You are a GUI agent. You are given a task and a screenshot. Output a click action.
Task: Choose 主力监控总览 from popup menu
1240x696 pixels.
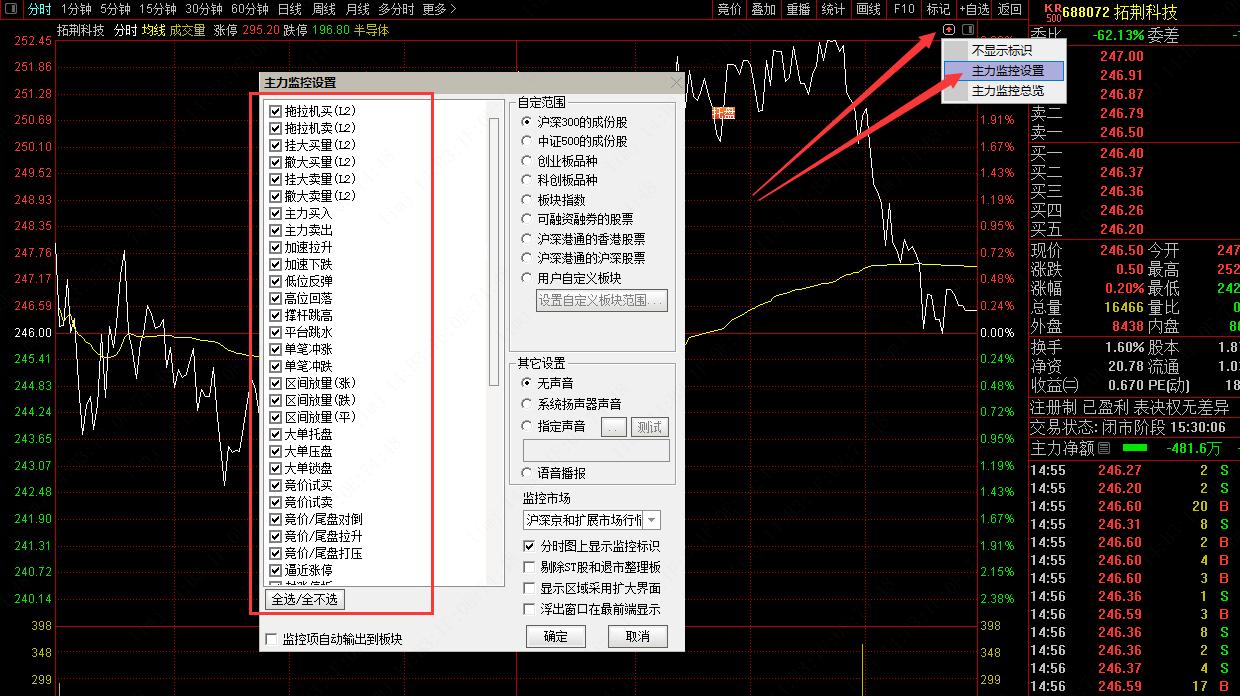pos(1007,91)
